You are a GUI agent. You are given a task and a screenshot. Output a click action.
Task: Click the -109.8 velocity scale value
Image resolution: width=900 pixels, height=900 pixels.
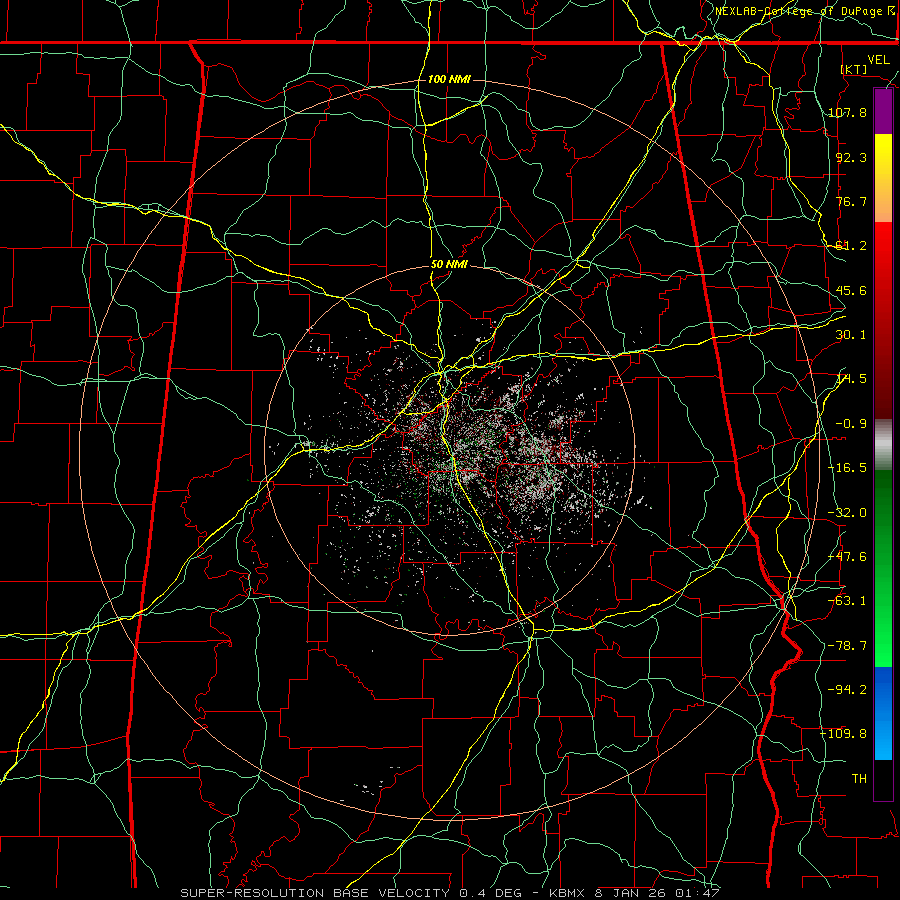pos(843,734)
